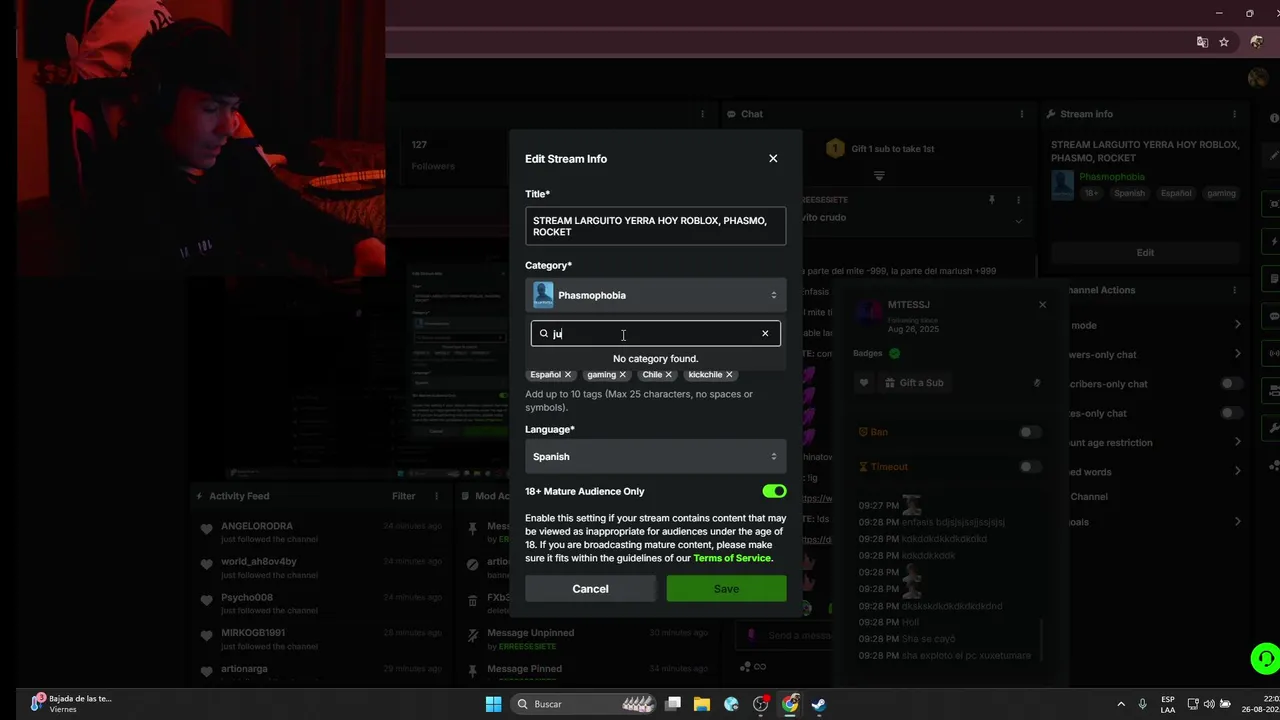
Task: Open OBS Studio from the taskbar
Action: (761, 704)
